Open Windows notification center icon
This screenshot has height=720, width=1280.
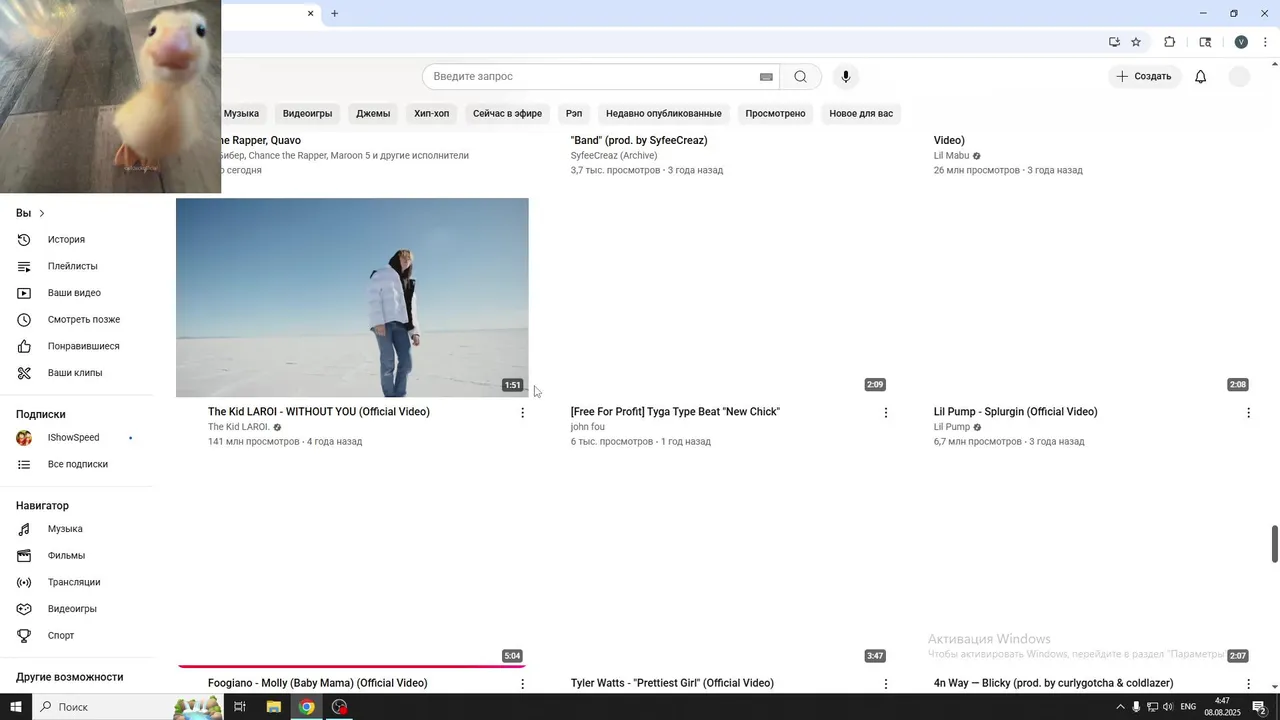(x=1259, y=707)
